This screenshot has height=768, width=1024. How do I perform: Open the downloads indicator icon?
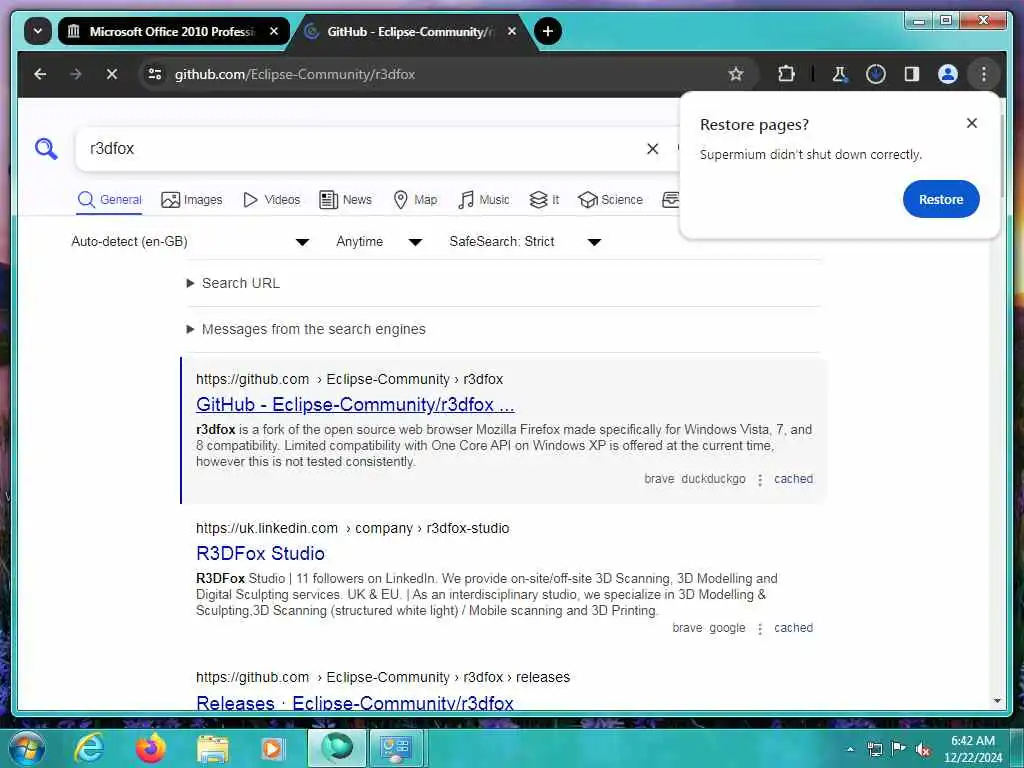pyautogui.click(x=876, y=74)
